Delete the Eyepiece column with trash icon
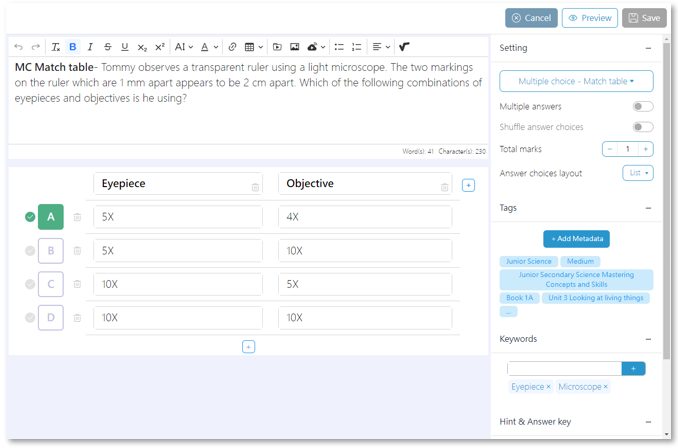 (255, 187)
